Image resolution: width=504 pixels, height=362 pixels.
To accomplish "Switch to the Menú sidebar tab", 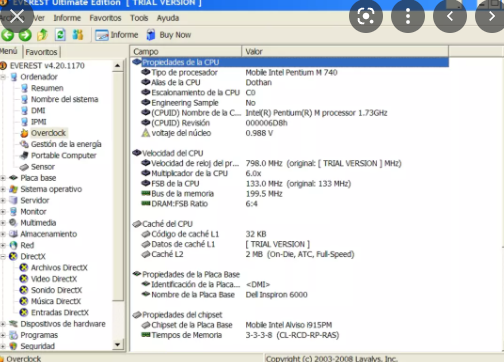I will 9,51.
